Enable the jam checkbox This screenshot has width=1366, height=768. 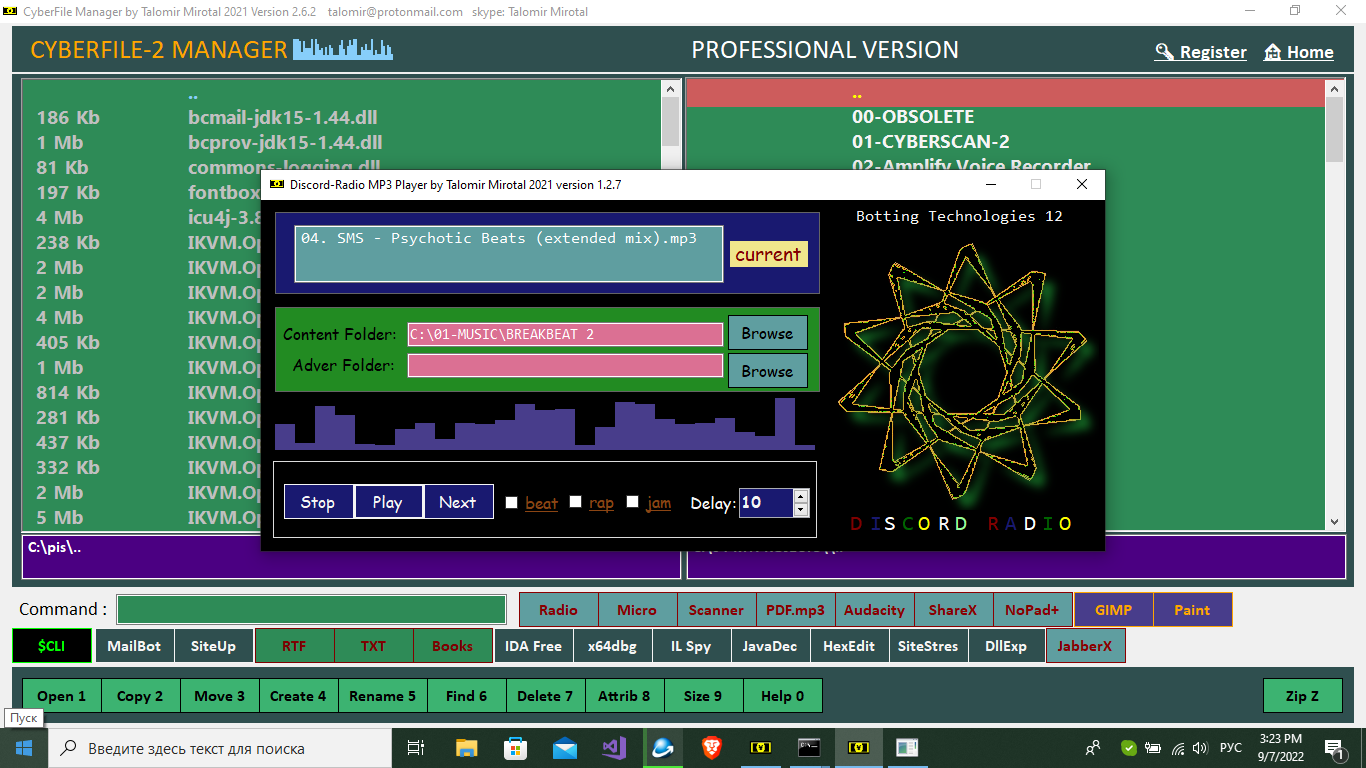pyautogui.click(x=632, y=503)
